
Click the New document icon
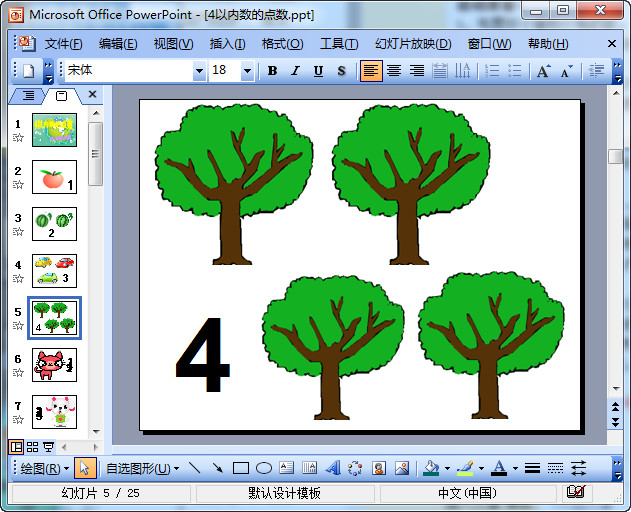(x=29, y=71)
